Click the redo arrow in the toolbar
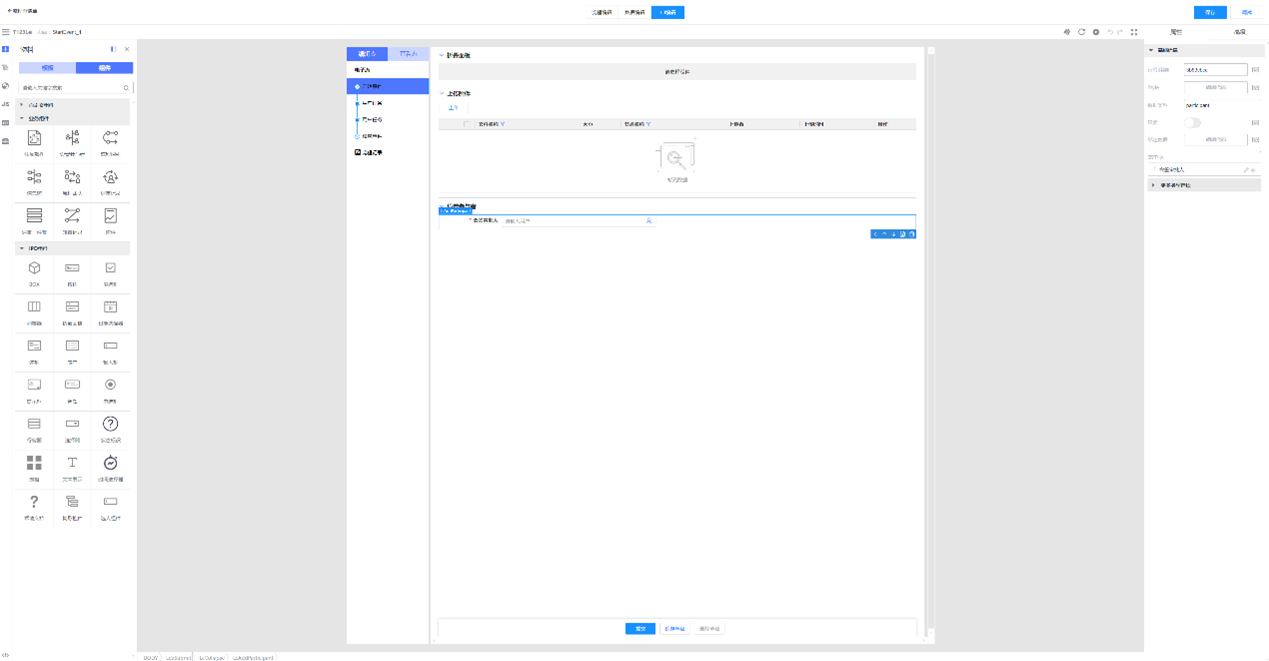Viewport: 1269px width, 661px height. click(x=1120, y=32)
